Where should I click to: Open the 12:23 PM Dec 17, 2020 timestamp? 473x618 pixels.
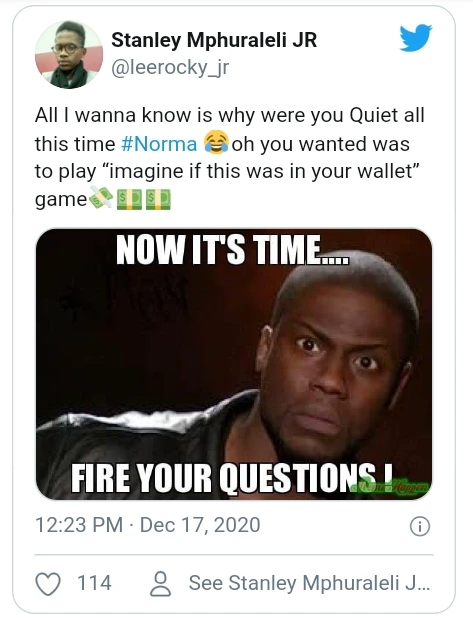(148, 525)
